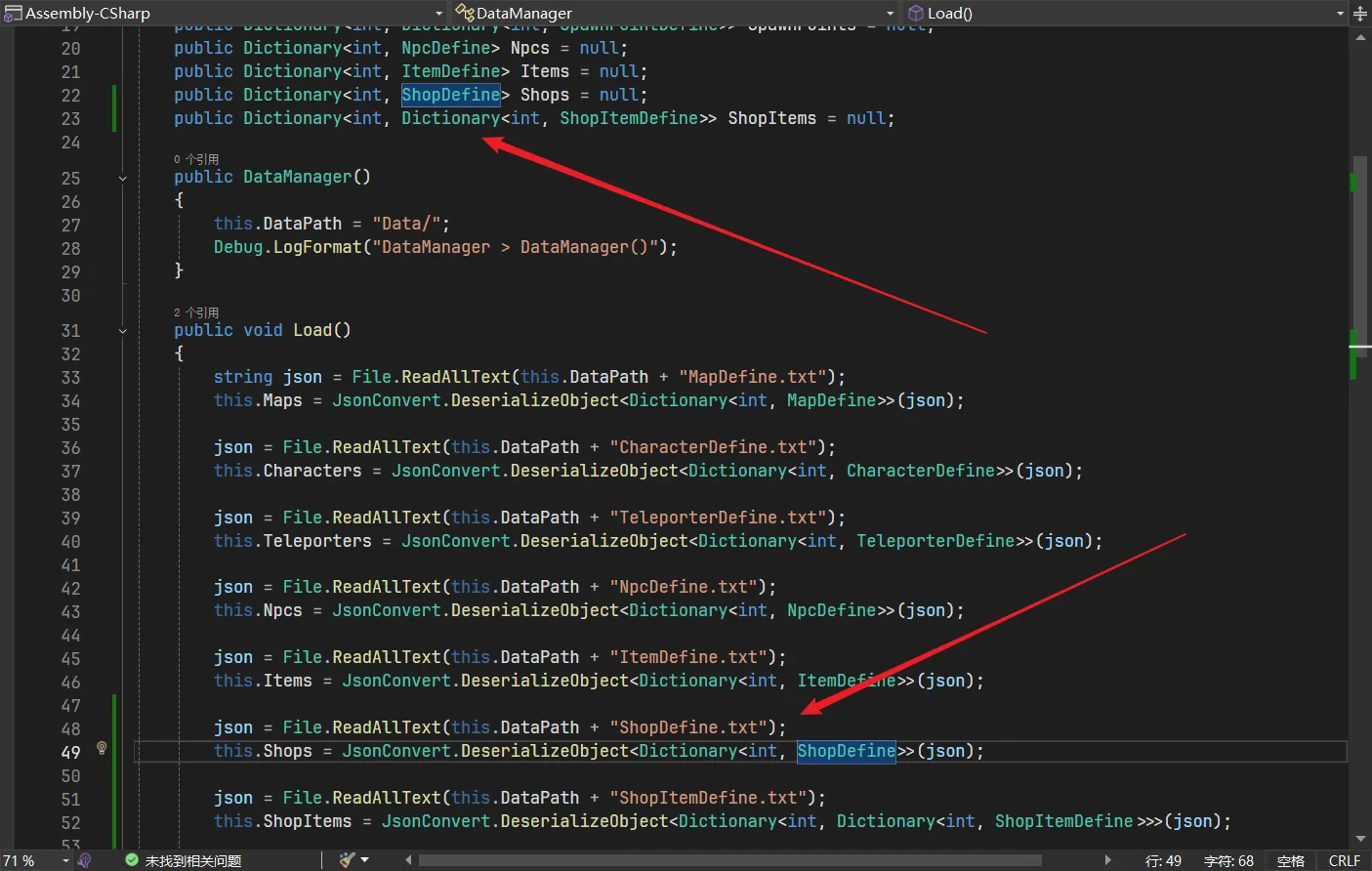Toggle the 空格 indentation setting
Screen dimensions: 1372x871
point(1290,860)
